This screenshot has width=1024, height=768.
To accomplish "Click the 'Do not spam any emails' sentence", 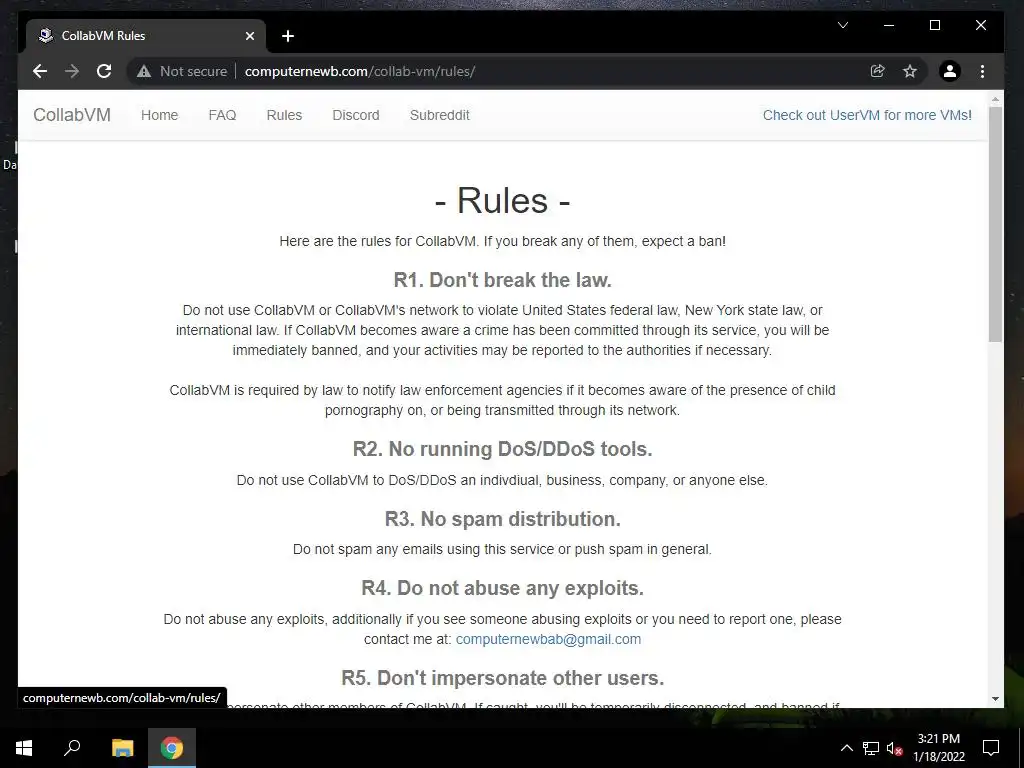I will tap(502, 549).
